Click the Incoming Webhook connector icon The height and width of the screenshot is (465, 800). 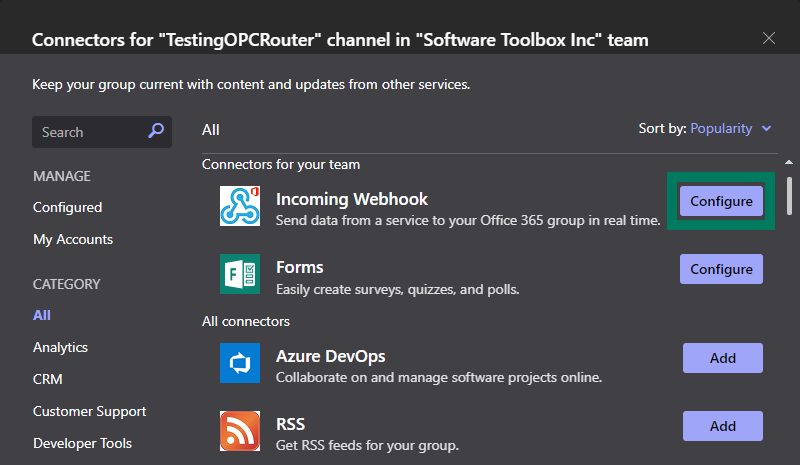coord(240,206)
